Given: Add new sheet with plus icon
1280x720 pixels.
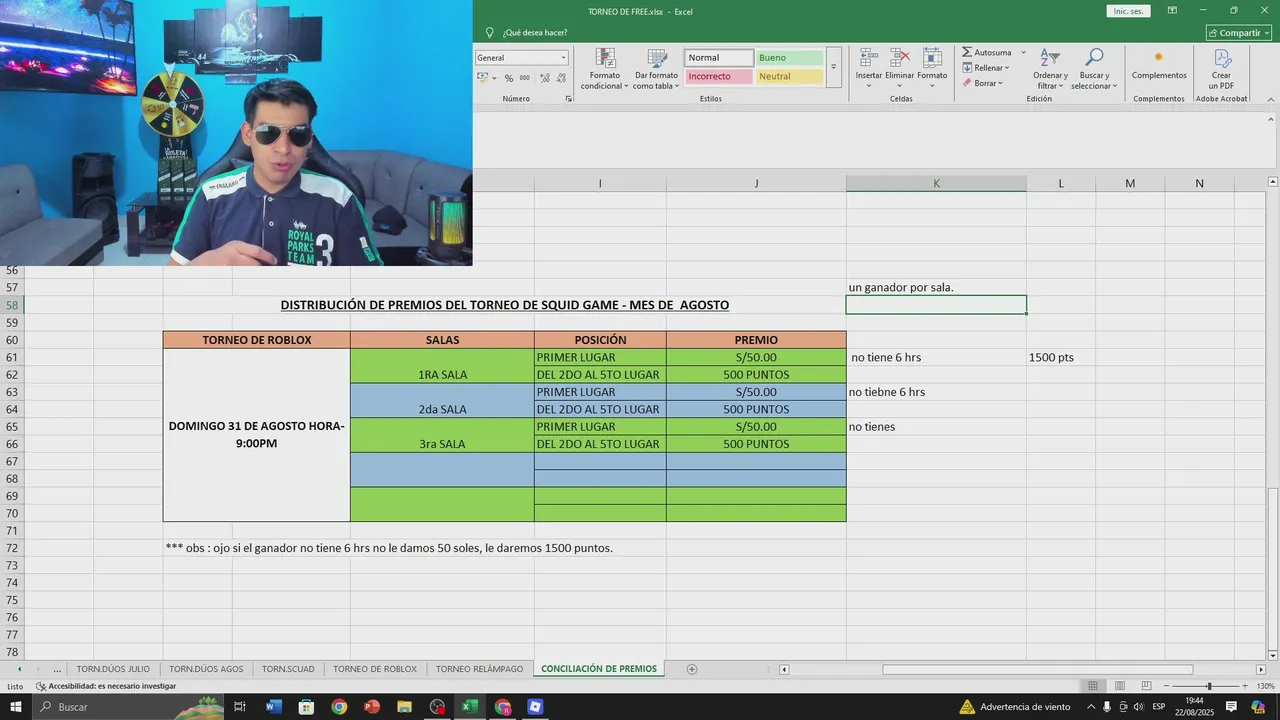Looking at the screenshot, I should (692, 669).
